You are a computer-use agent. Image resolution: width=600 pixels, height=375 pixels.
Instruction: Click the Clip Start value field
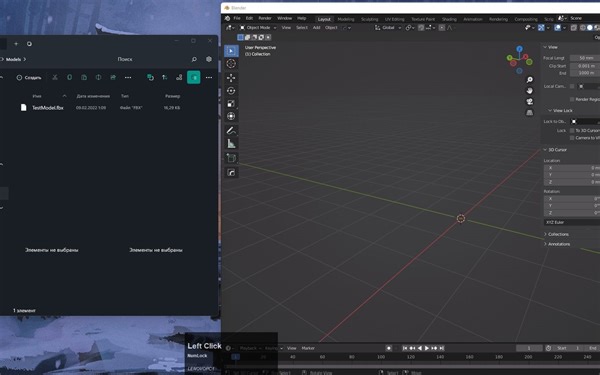[585, 66]
